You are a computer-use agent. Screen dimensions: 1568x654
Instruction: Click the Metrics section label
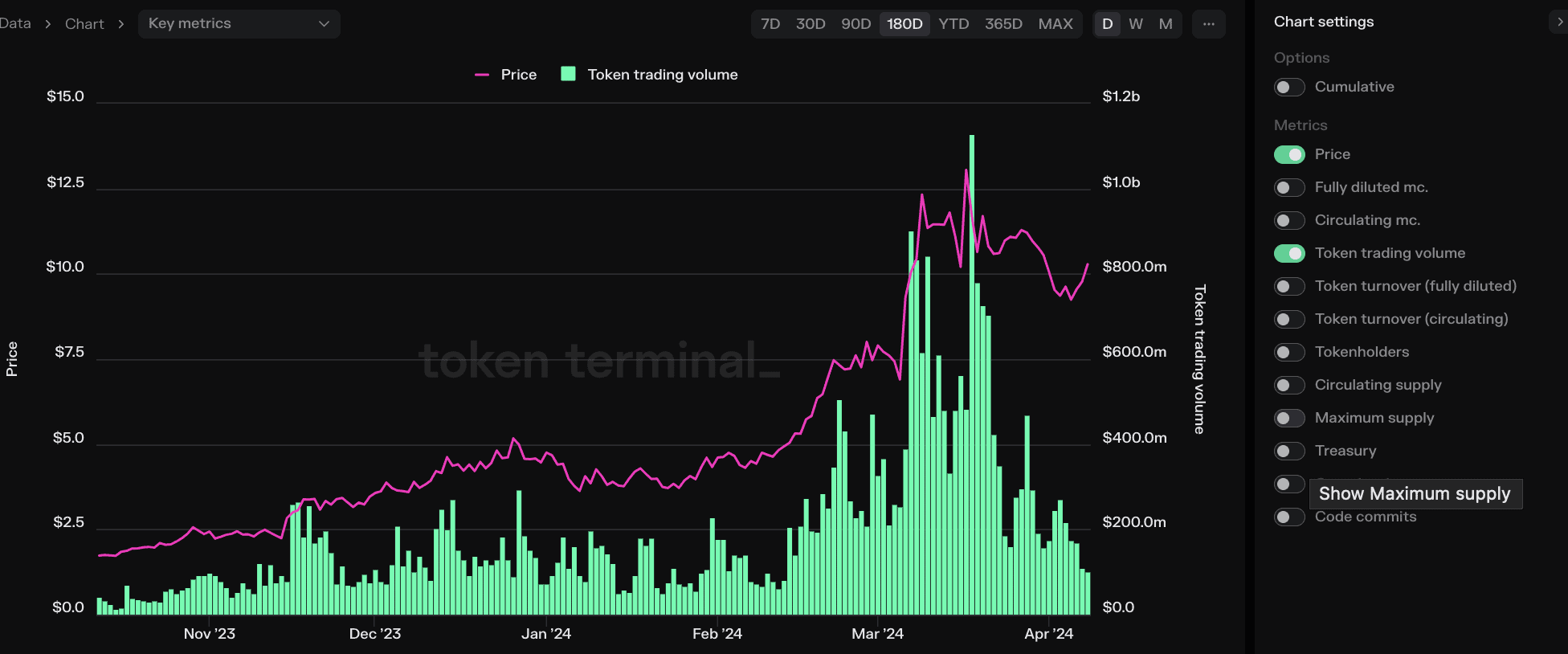tap(1301, 125)
